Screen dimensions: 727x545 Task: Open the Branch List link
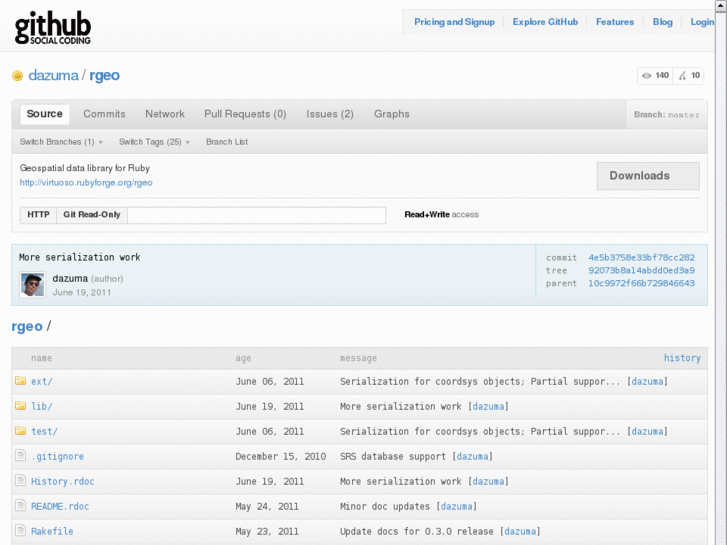click(227, 142)
